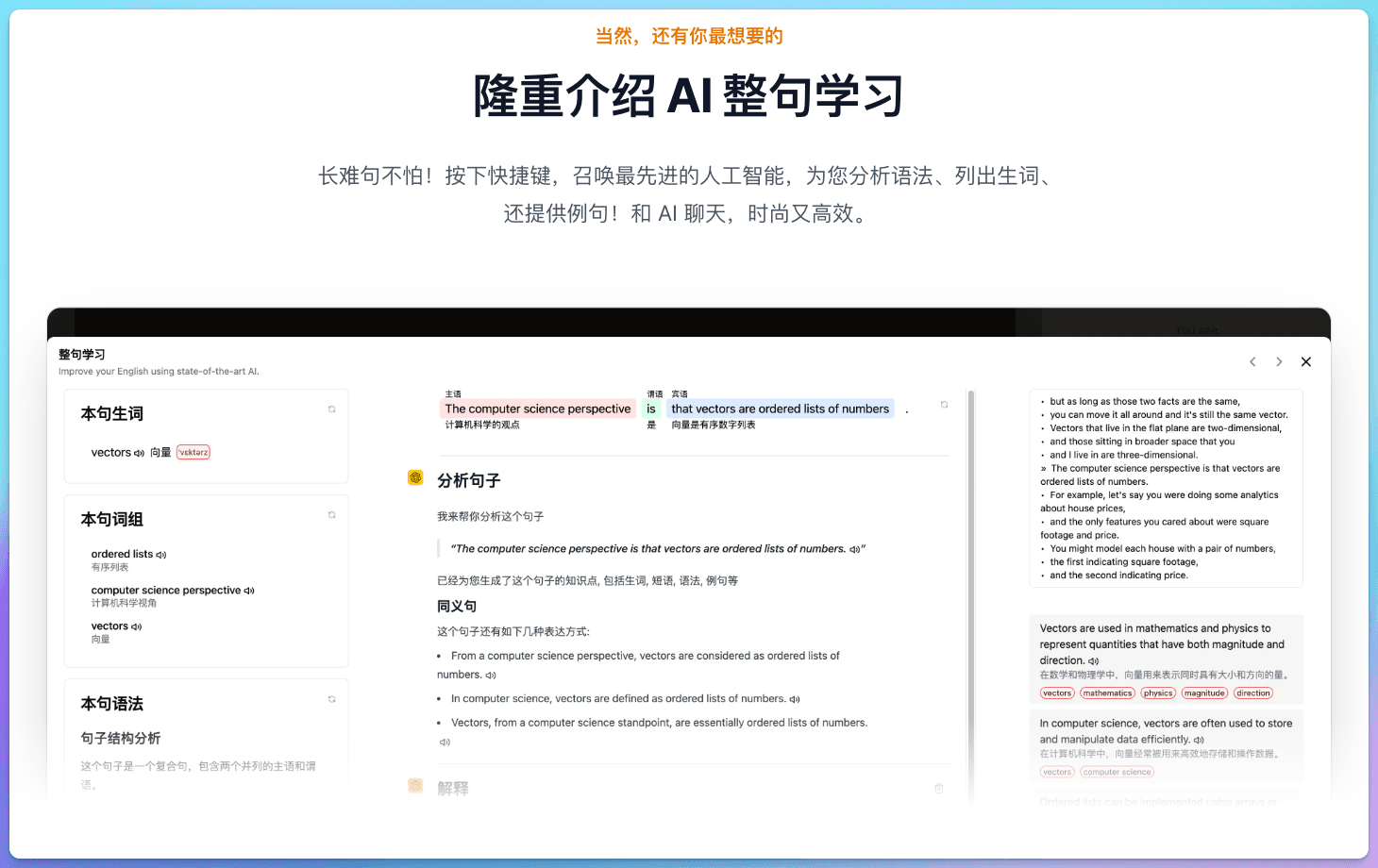This screenshot has width=1378, height=868.
Task: Click the page heading 隆重介绍 AI 整句学习
Action: (x=688, y=96)
